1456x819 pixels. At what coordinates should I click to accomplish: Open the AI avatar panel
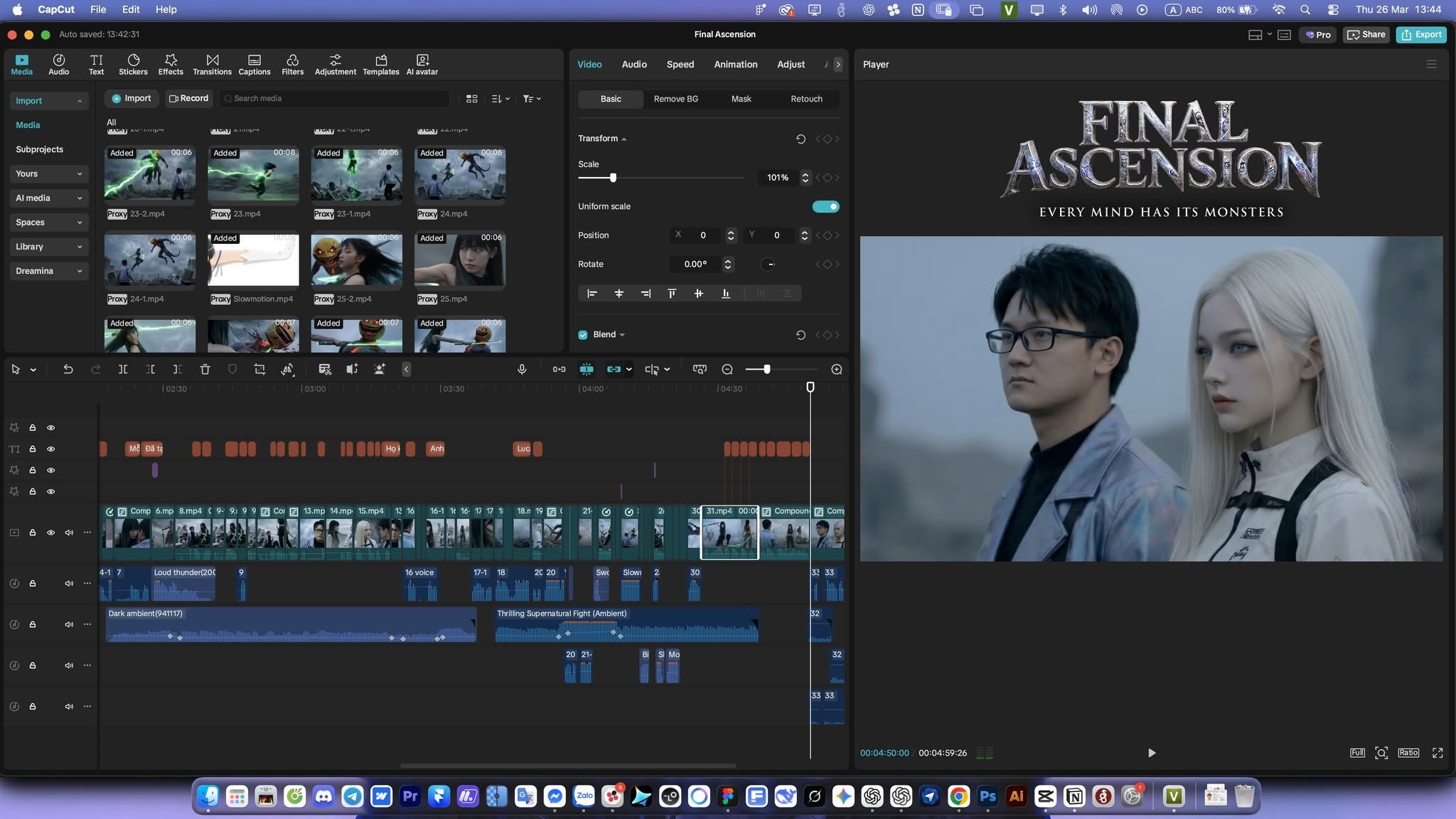coord(422,65)
